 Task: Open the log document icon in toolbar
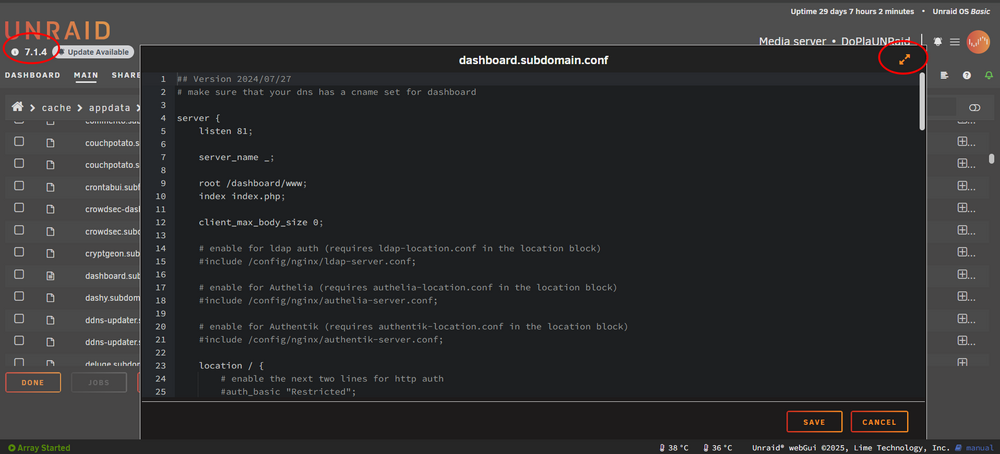[945, 75]
